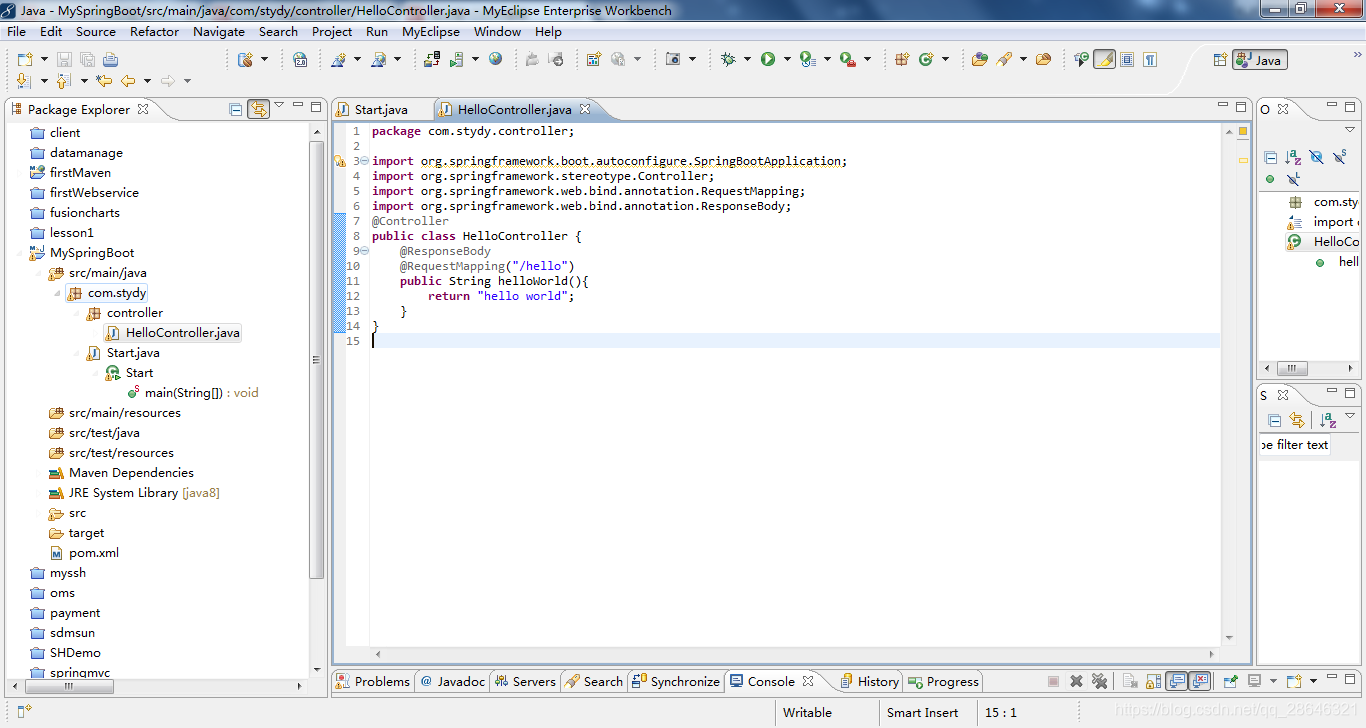The width and height of the screenshot is (1366, 728).
Task: Click the Last Edit Location arrow icon
Action: coord(104,81)
